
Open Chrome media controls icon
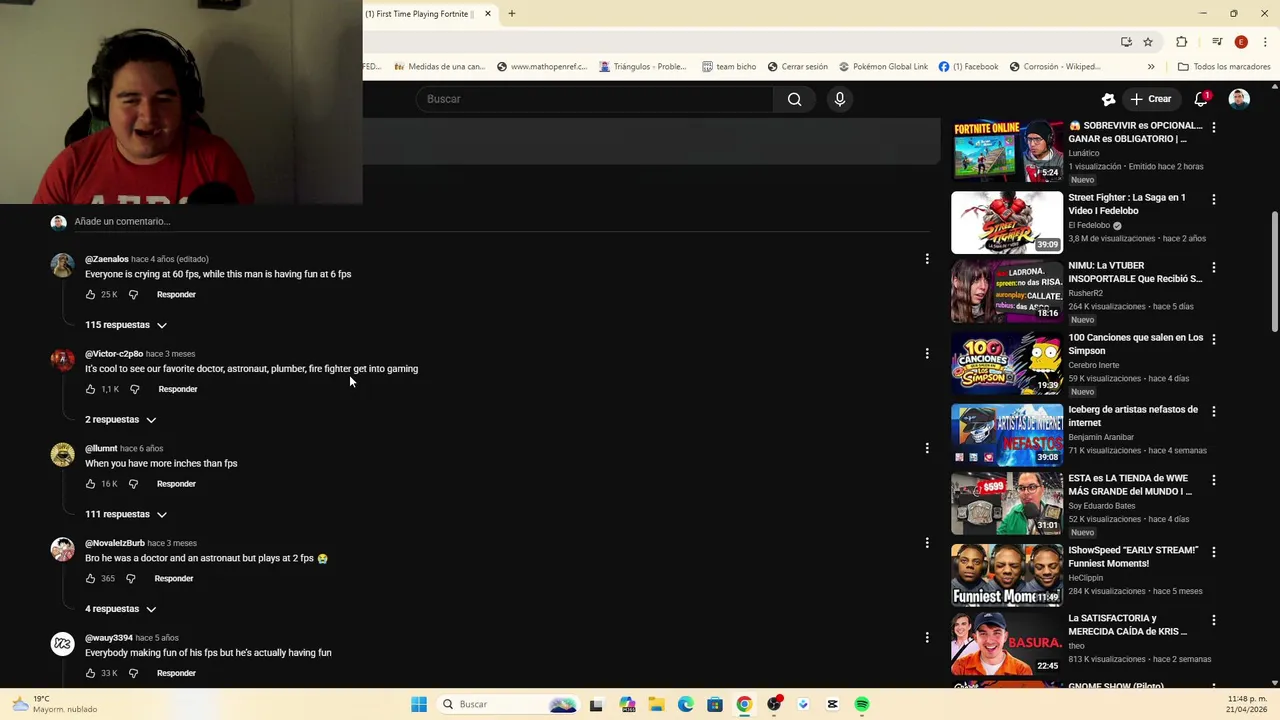coord(1217,42)
